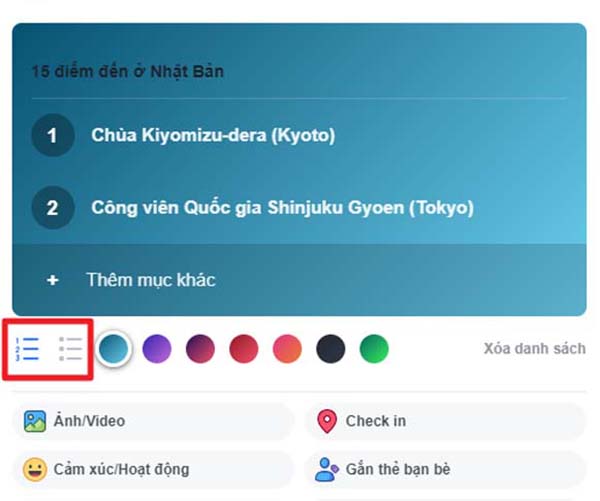Switch to numbered list style icon
The height and width of the screenshot is (501, 600).
(x=27, y=349)
